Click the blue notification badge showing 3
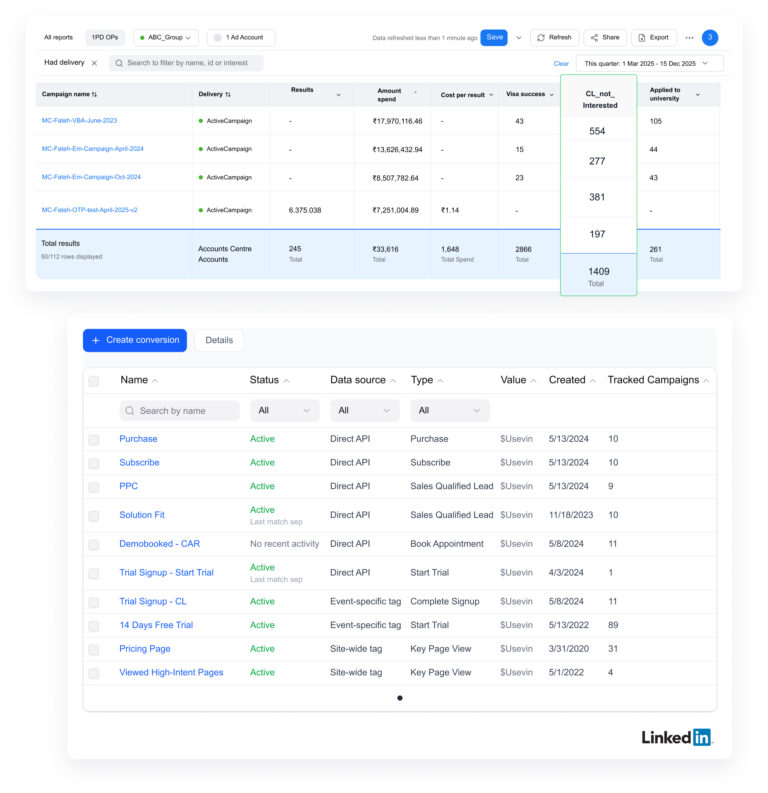Viewport: 768px width, 793px height. pos(710,38)
